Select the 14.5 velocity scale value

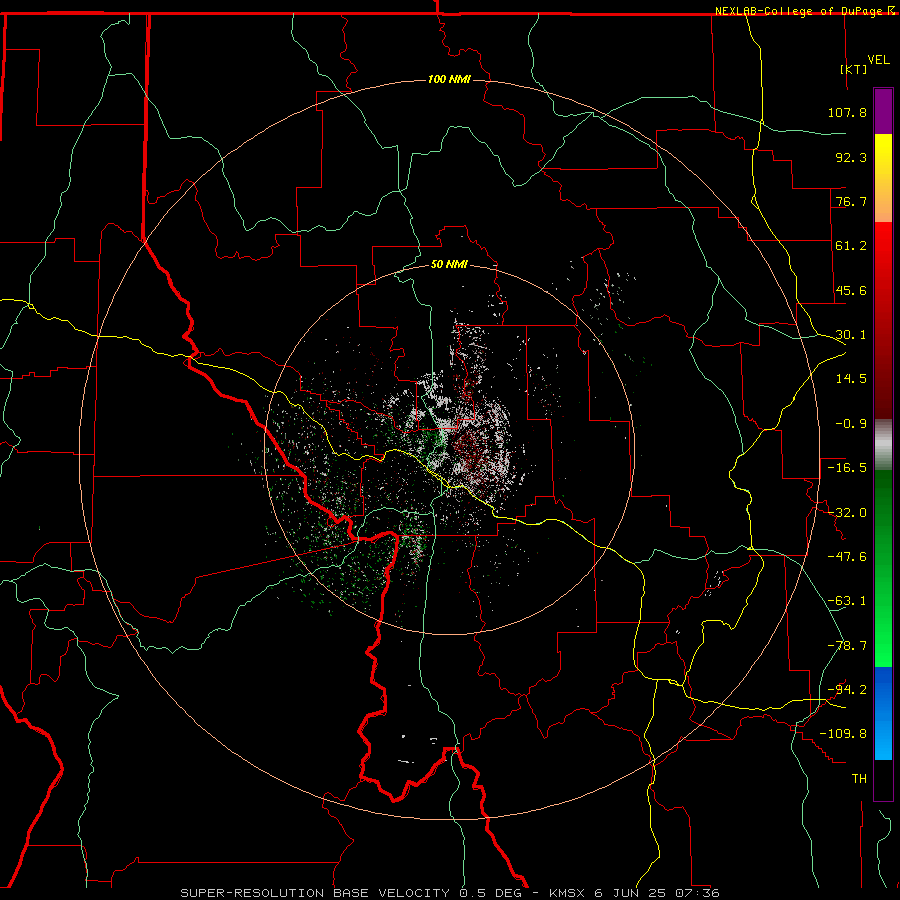[x=851, y=379]
